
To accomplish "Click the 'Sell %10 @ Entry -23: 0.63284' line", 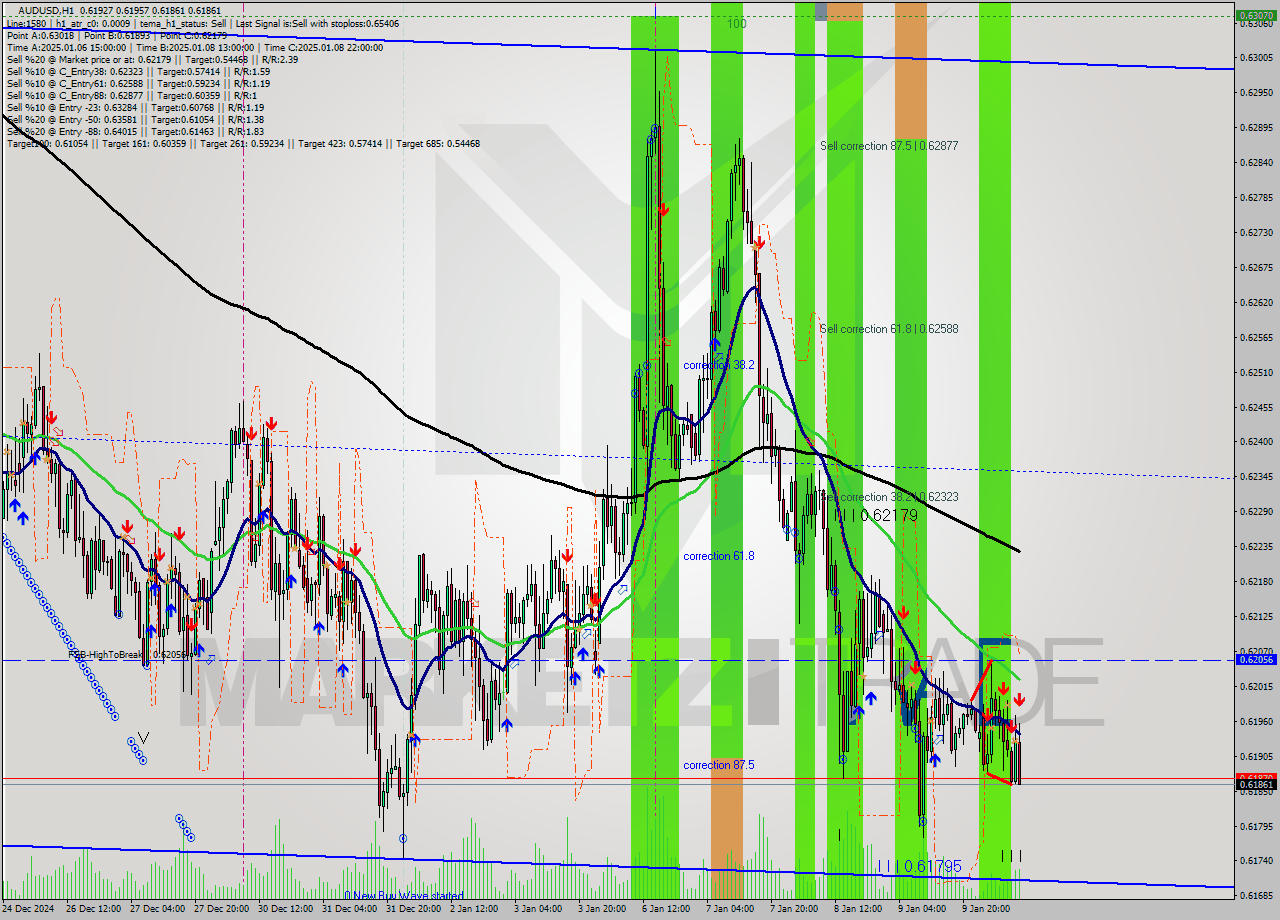I will [x=135, y=108].
